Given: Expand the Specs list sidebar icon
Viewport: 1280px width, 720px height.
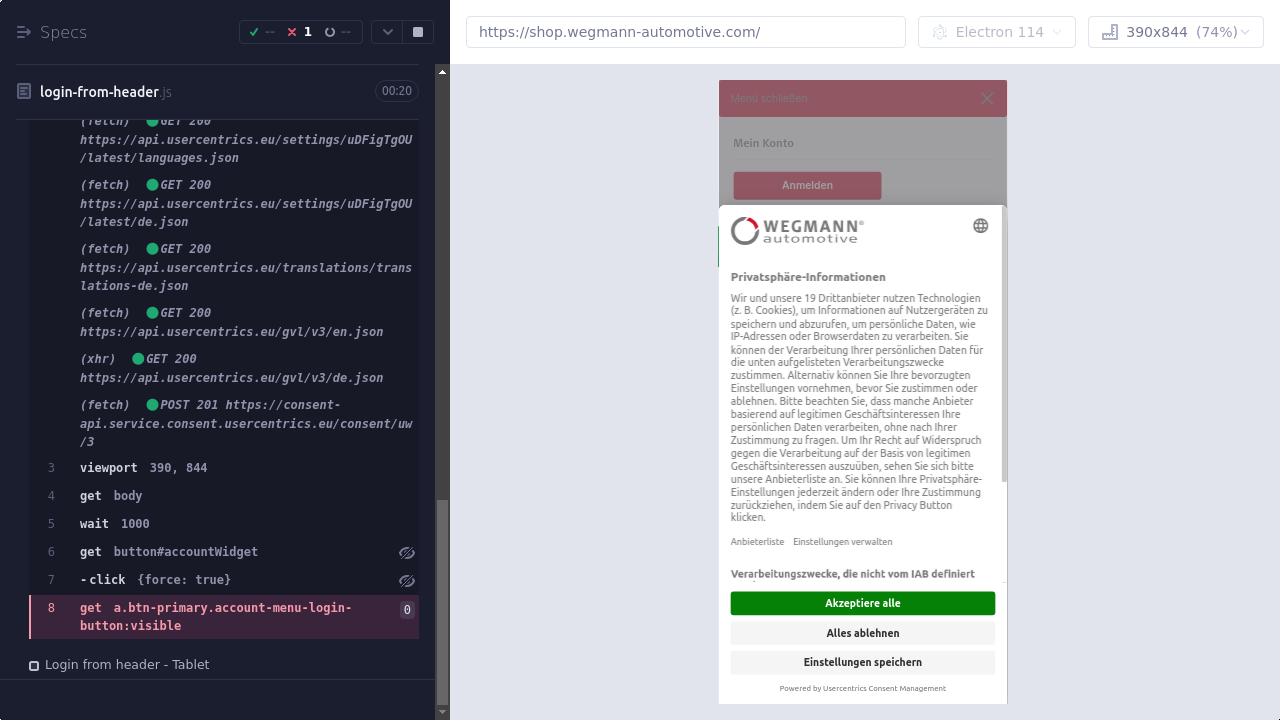Looking at the screenshot, I should point(24,32).
